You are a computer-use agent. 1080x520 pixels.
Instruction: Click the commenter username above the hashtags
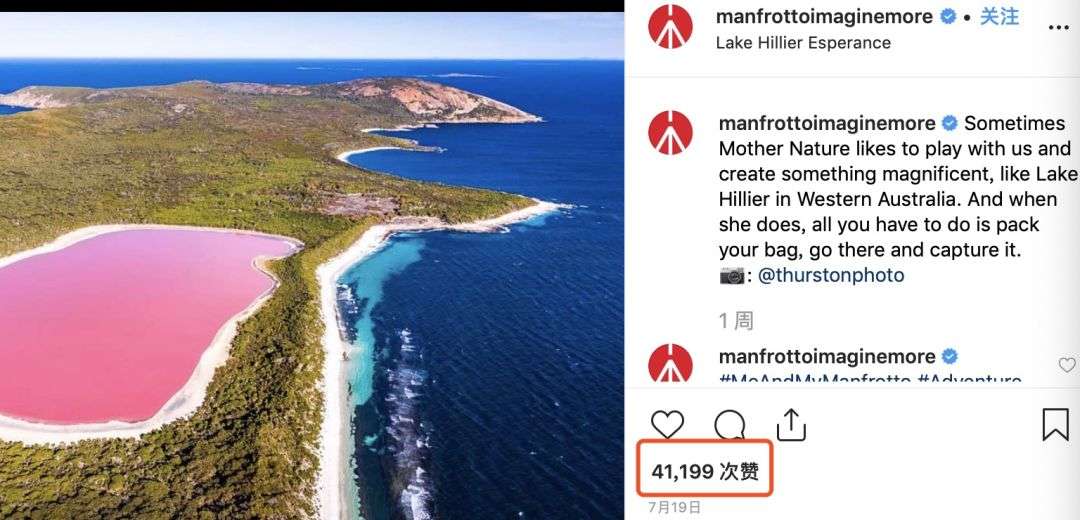(x=827, y=356)
